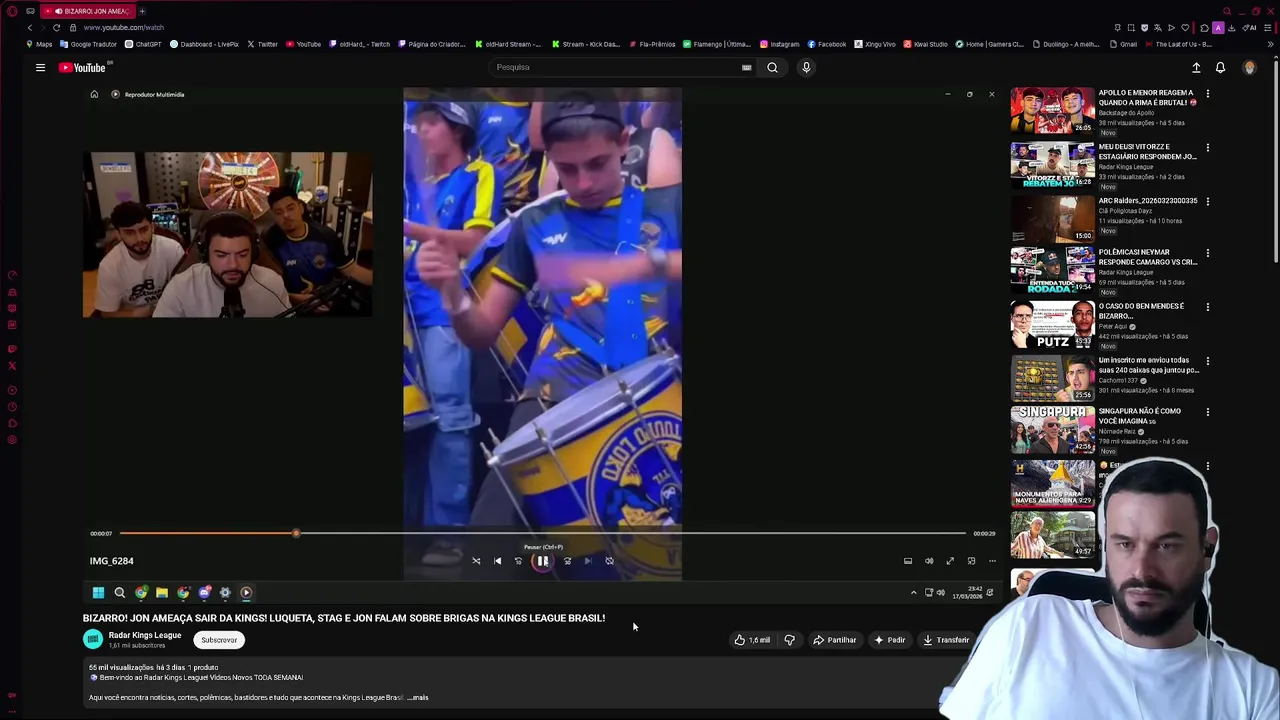Start voice search with the microphone
The height and width of the screenshot is (720, 1280).
coord(806,67)
